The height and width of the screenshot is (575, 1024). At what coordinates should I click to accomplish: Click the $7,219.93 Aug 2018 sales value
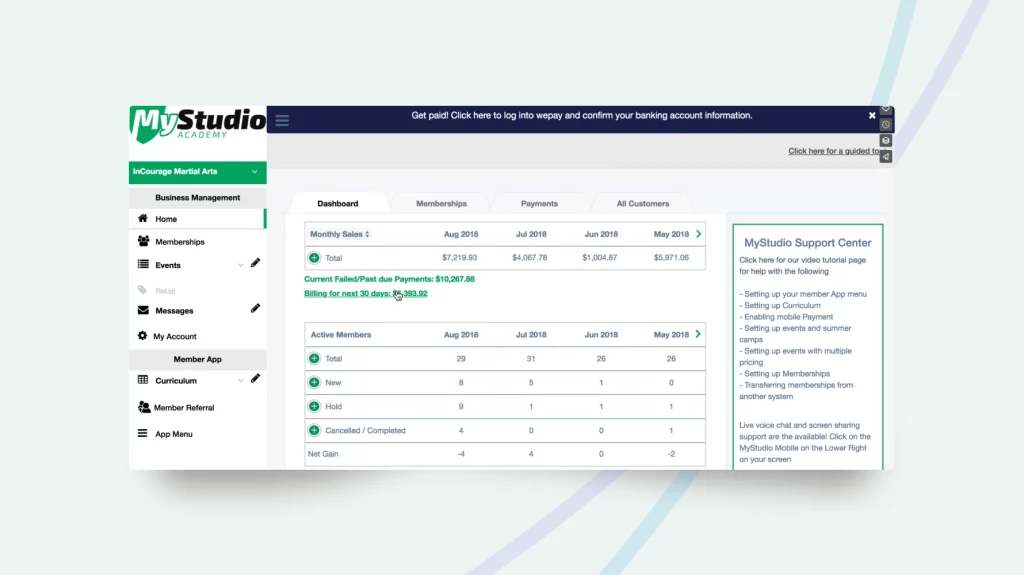click(459, 257)
